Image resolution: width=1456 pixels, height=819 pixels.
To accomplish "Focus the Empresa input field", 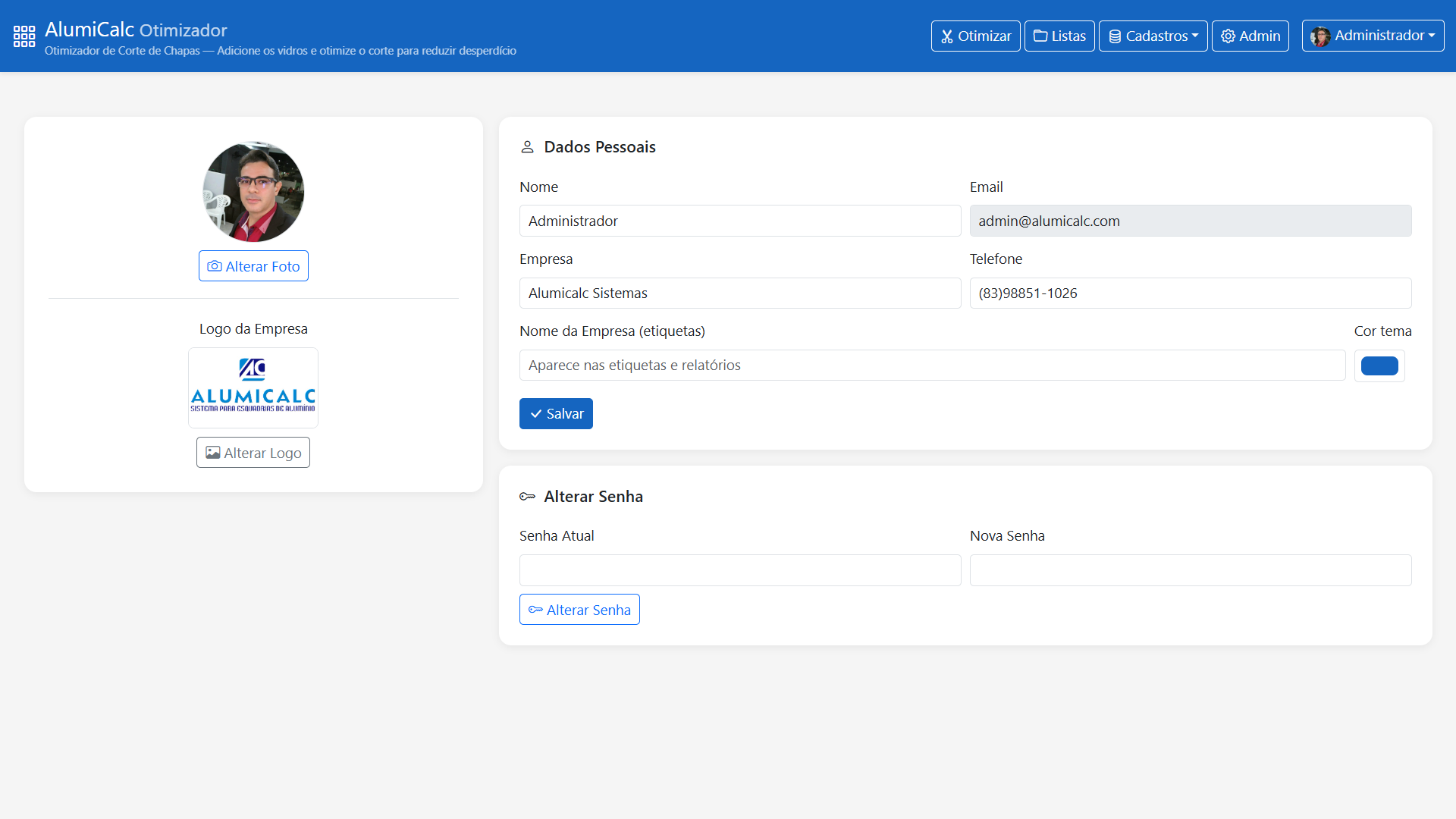I will click(x=740, y=293).
